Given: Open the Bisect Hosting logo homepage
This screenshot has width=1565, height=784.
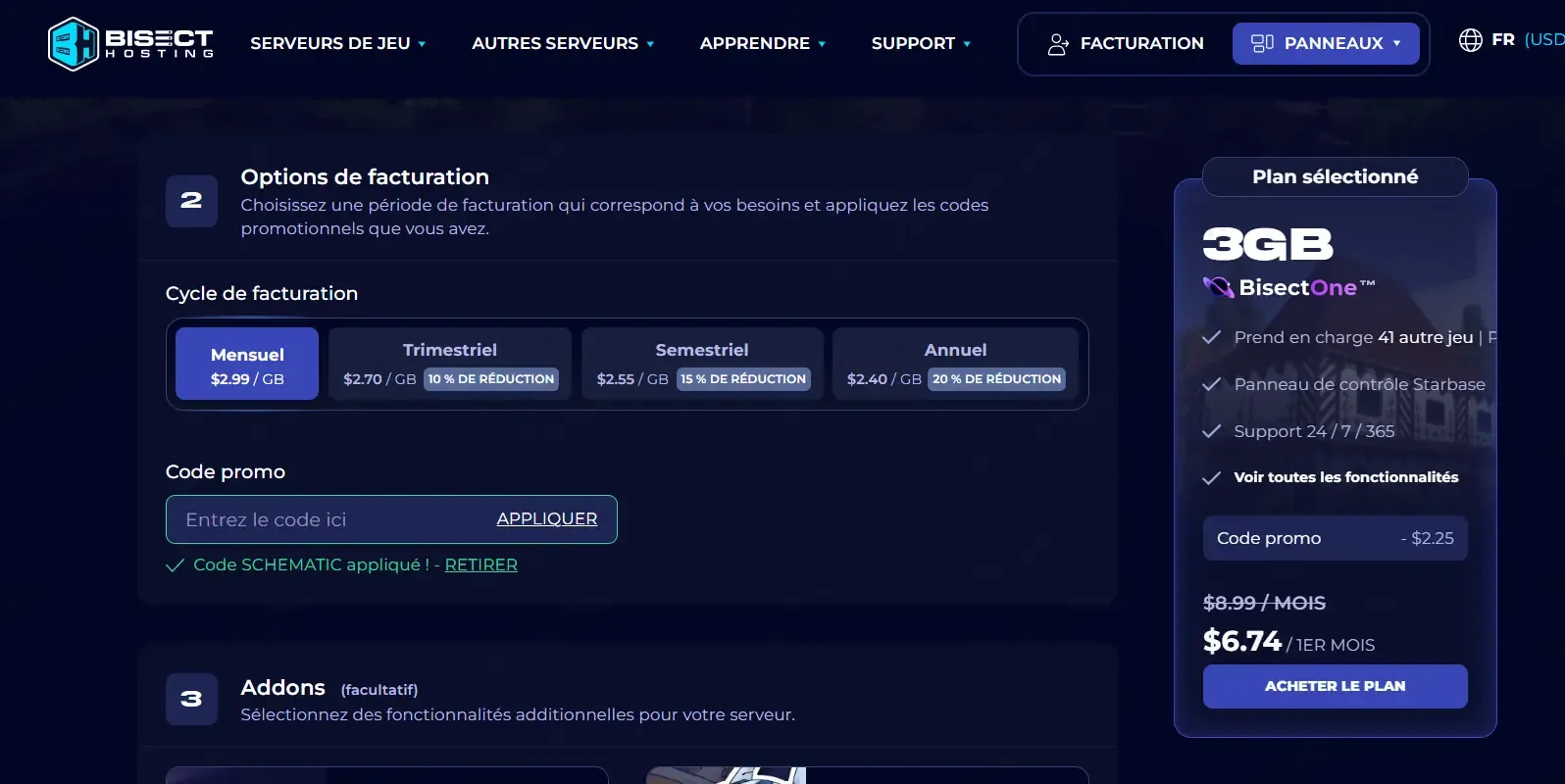Looking at the screenshot, I should pos(130,43).
